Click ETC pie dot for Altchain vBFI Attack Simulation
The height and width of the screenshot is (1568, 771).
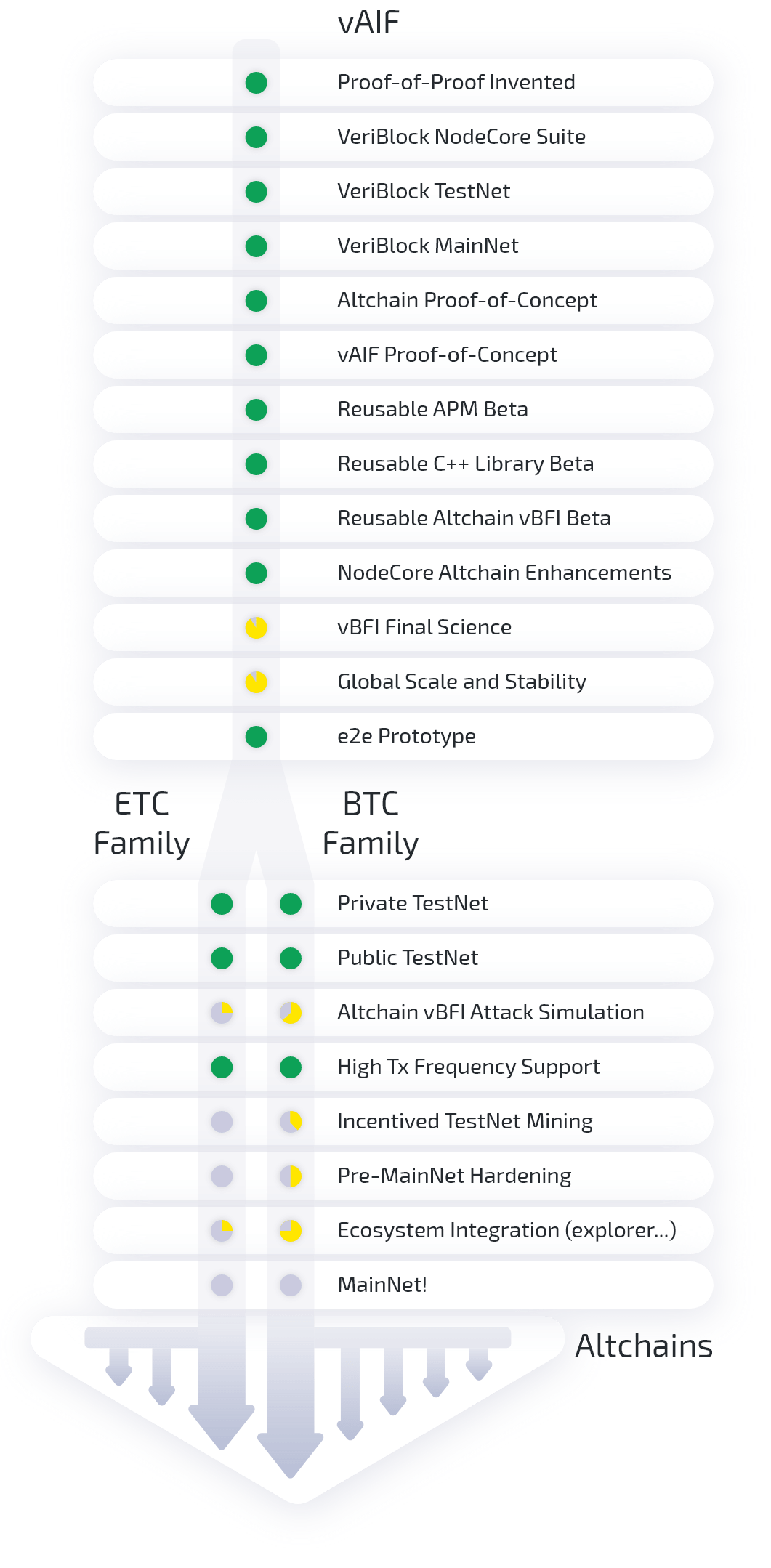(222, 1013)
